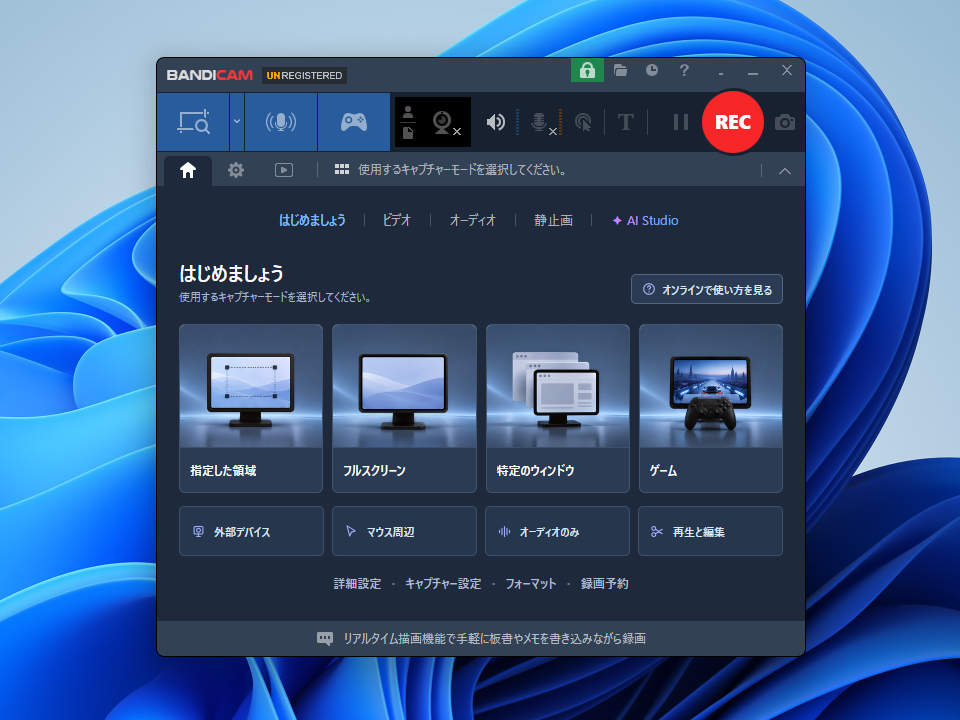
Task: Click the オーディオのみ button
Action: click(x=557, y=531)
